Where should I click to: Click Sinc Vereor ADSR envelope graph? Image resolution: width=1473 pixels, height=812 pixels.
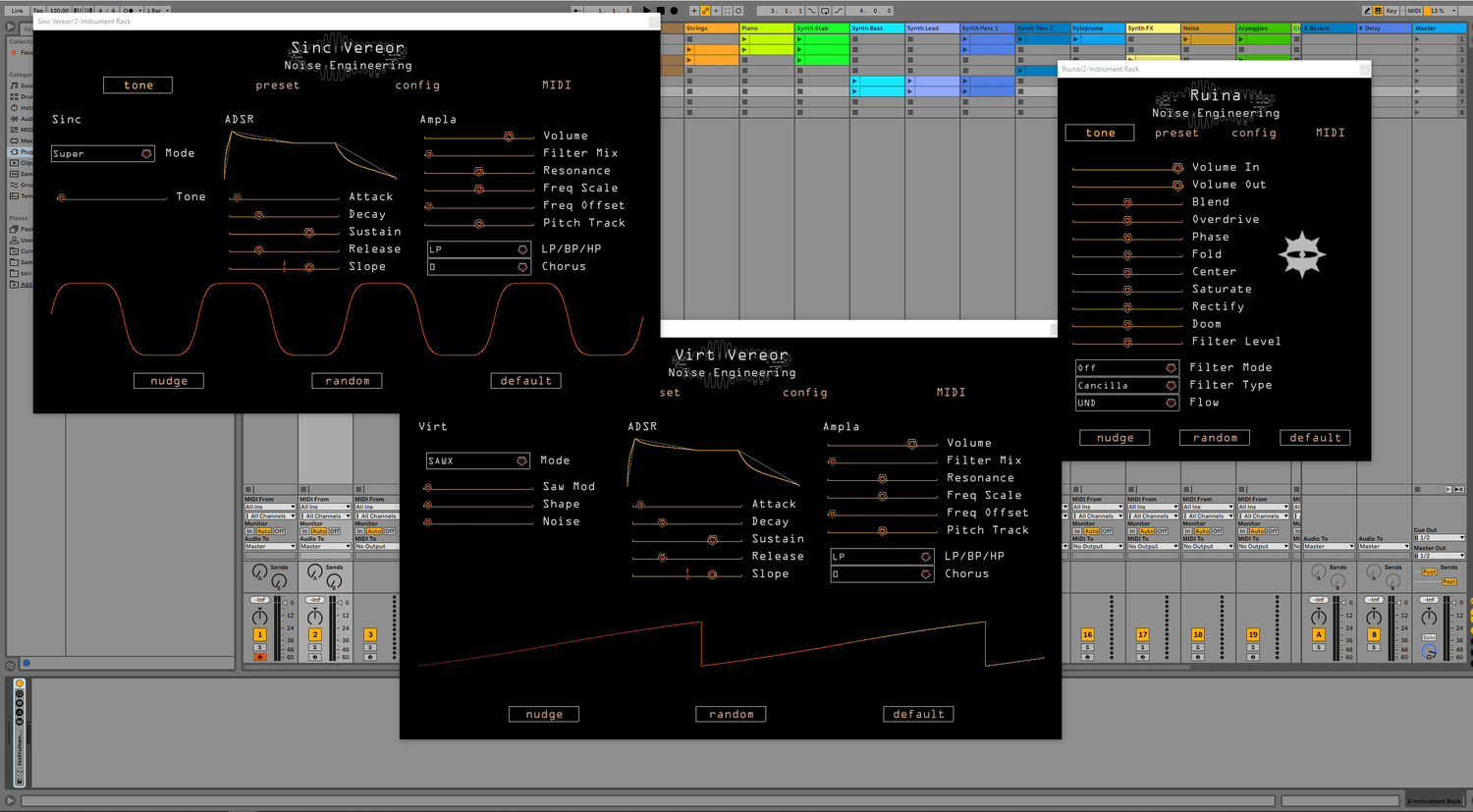coord(310,155)
